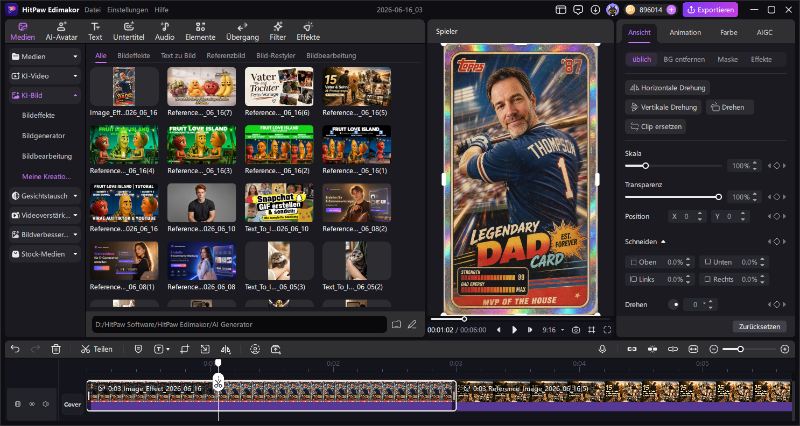Enter fullscreen preview in player
This screenshot has width=800, height=426.
point(607,330)
